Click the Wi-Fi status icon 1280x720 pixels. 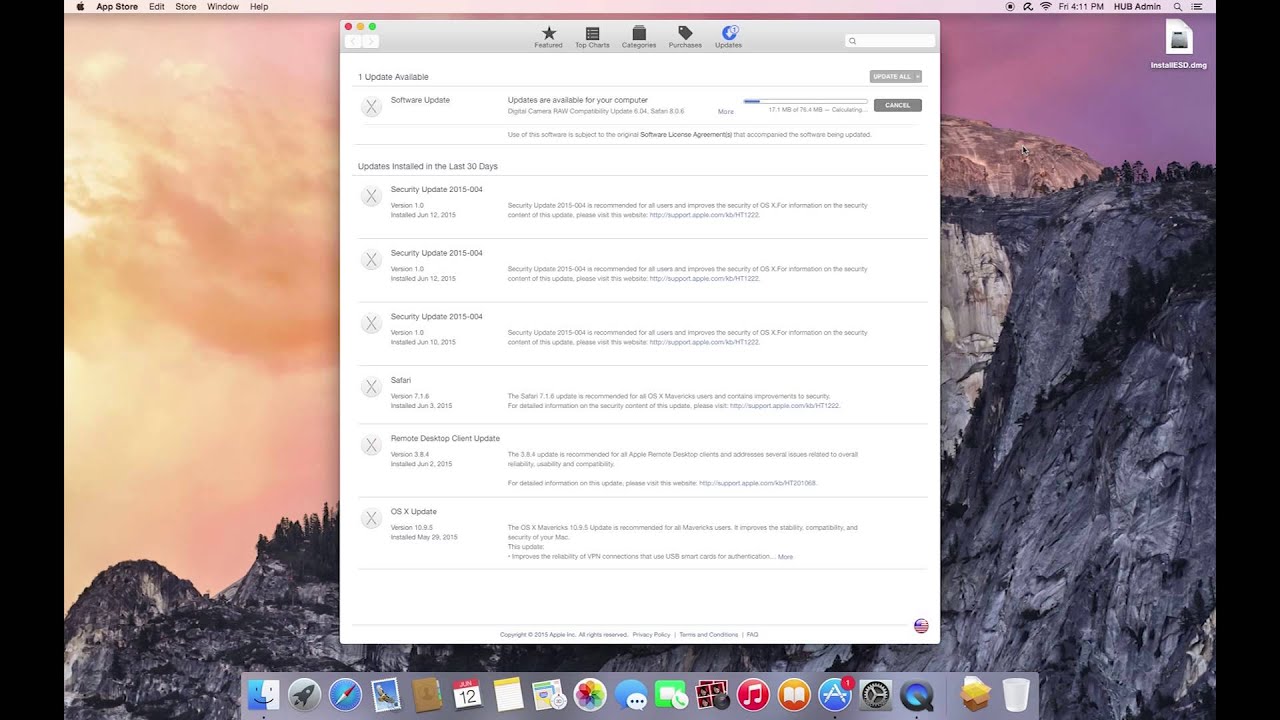[1046, 7]
